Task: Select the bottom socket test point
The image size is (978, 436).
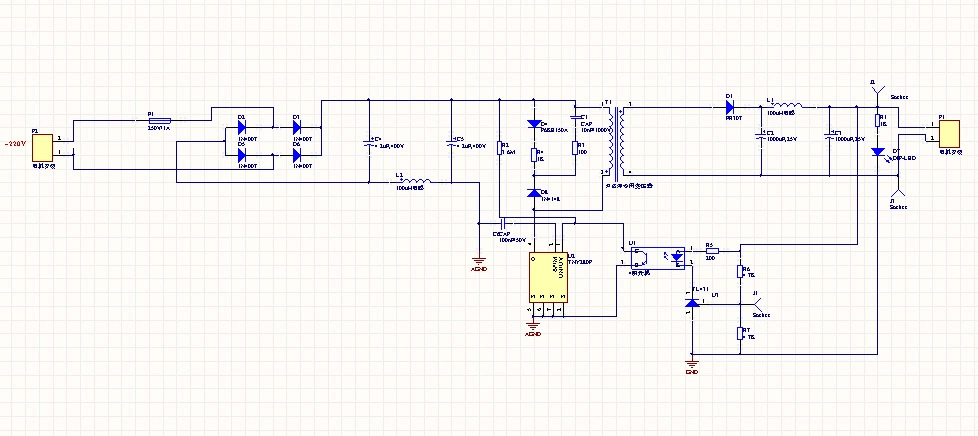Action: tap(897, 192)
